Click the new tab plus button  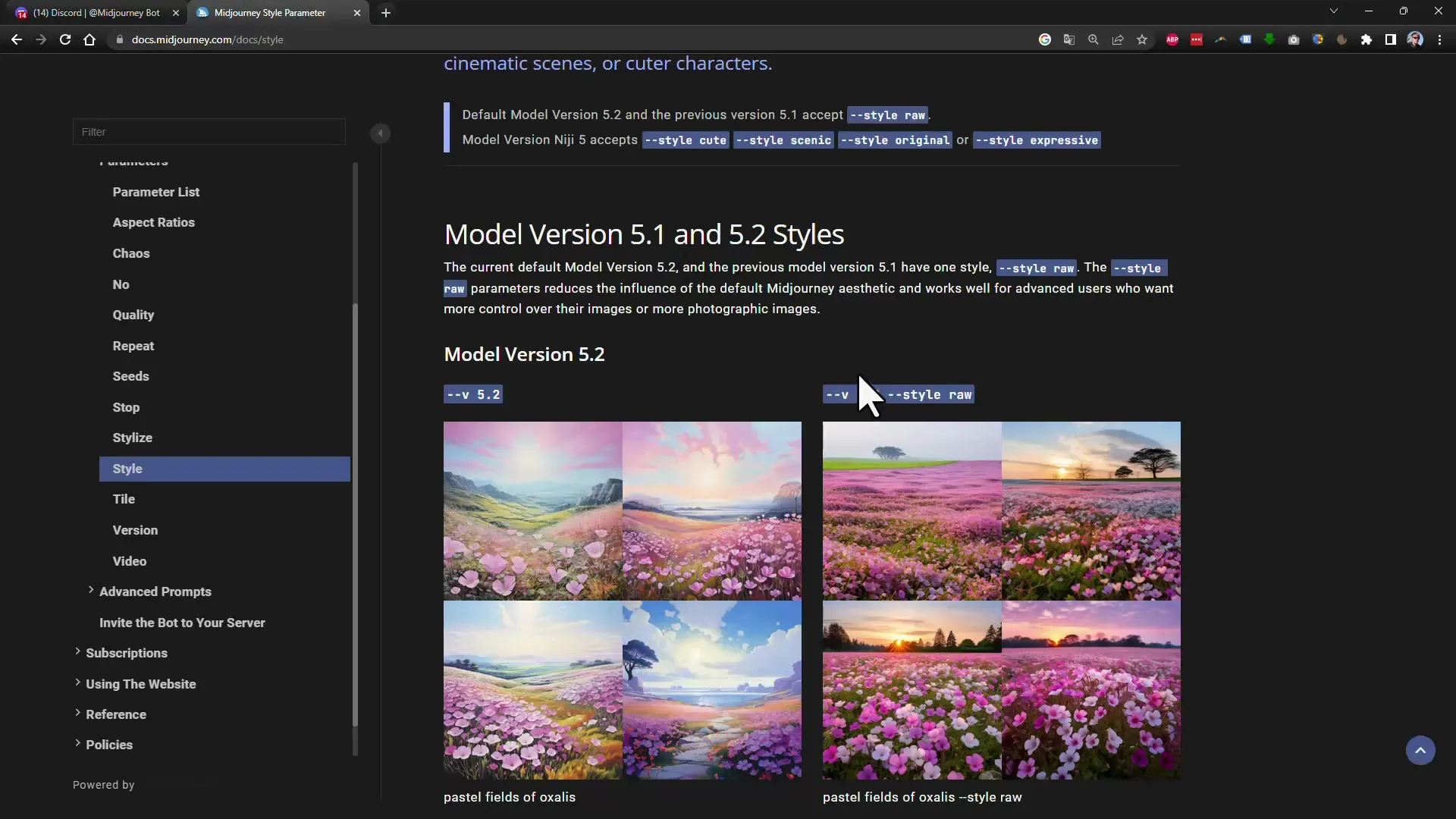[385, 12]
